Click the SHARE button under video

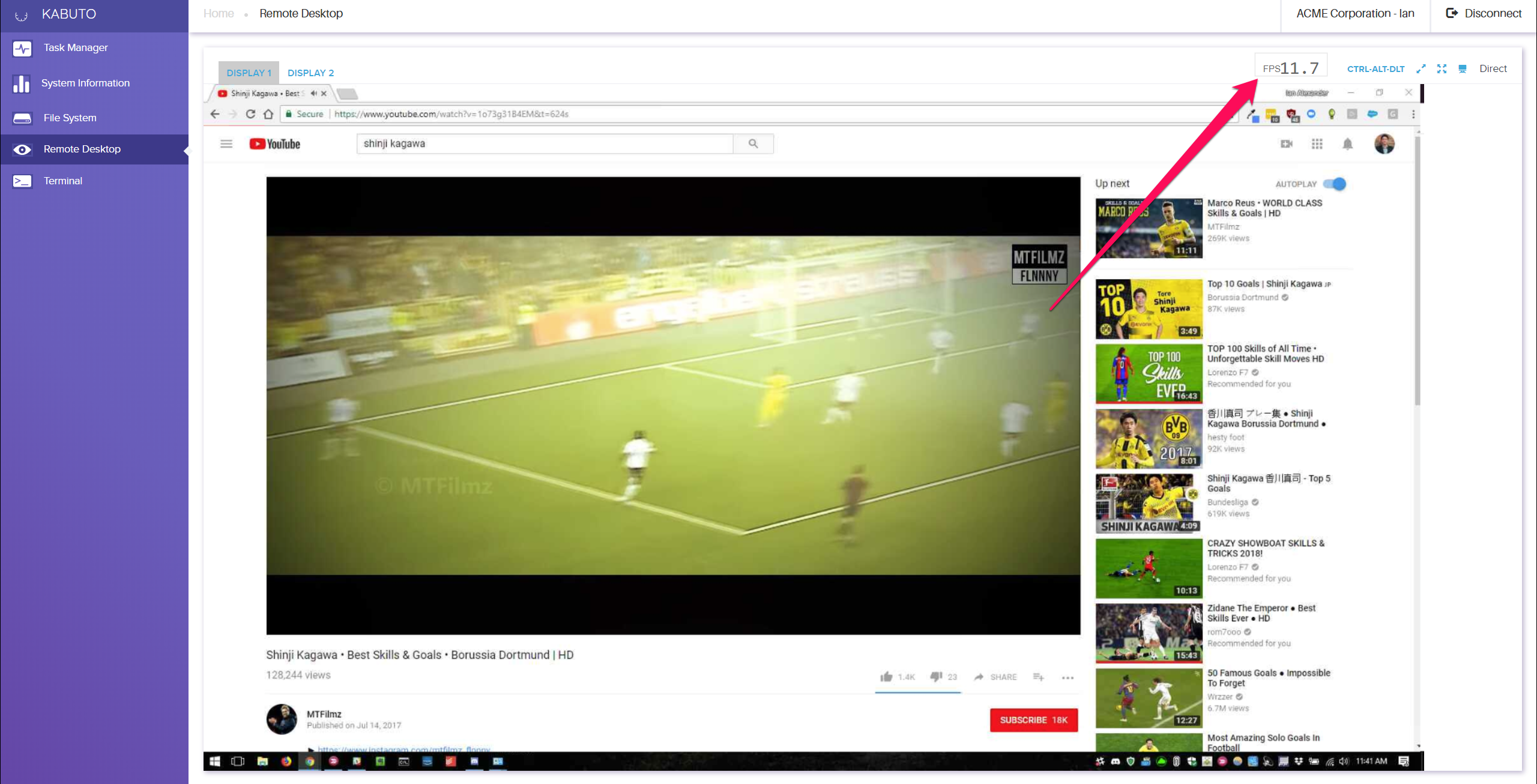click(995, 677)
